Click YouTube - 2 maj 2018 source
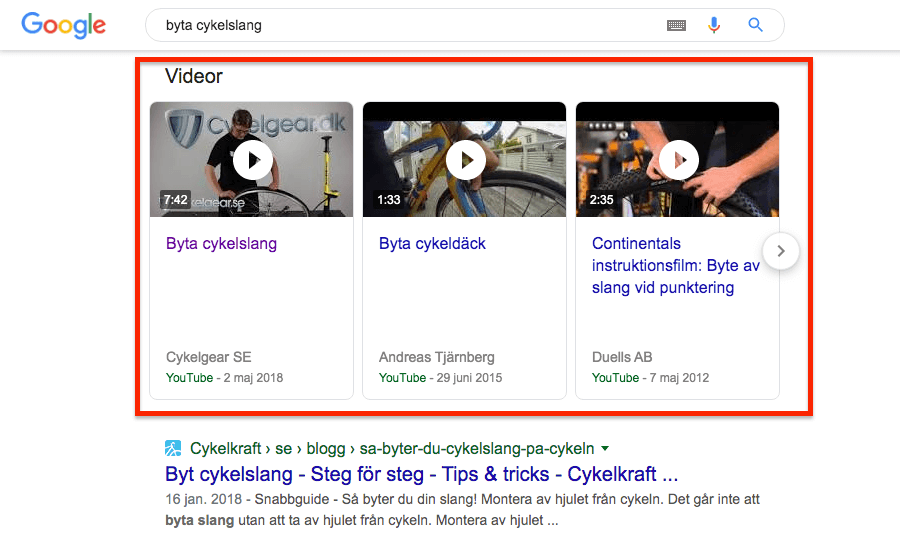The height and width of the screenshot is (550, 900). pos(224,378)
